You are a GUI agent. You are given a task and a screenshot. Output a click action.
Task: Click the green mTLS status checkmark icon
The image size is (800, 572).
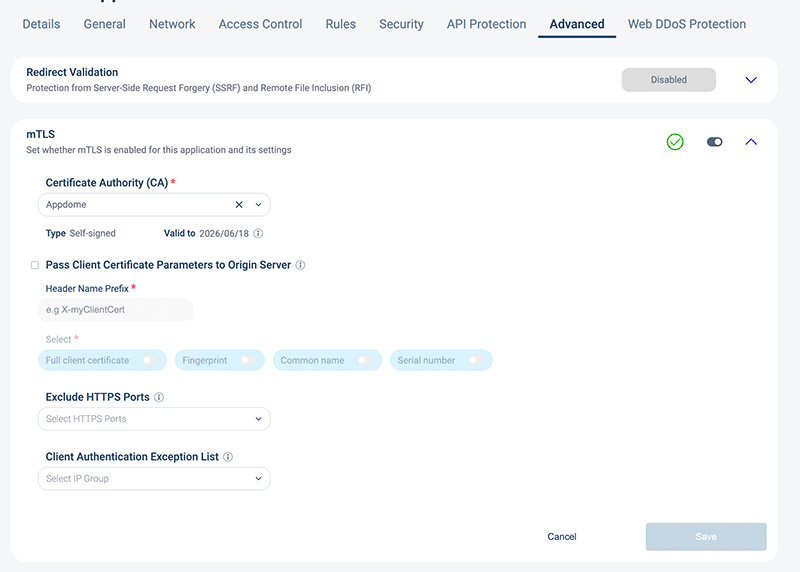pyautogui.click(x=675, y=142)
